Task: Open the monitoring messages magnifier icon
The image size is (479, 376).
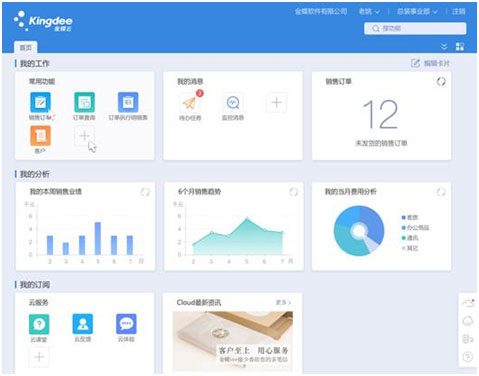Action: coord(233,102)
